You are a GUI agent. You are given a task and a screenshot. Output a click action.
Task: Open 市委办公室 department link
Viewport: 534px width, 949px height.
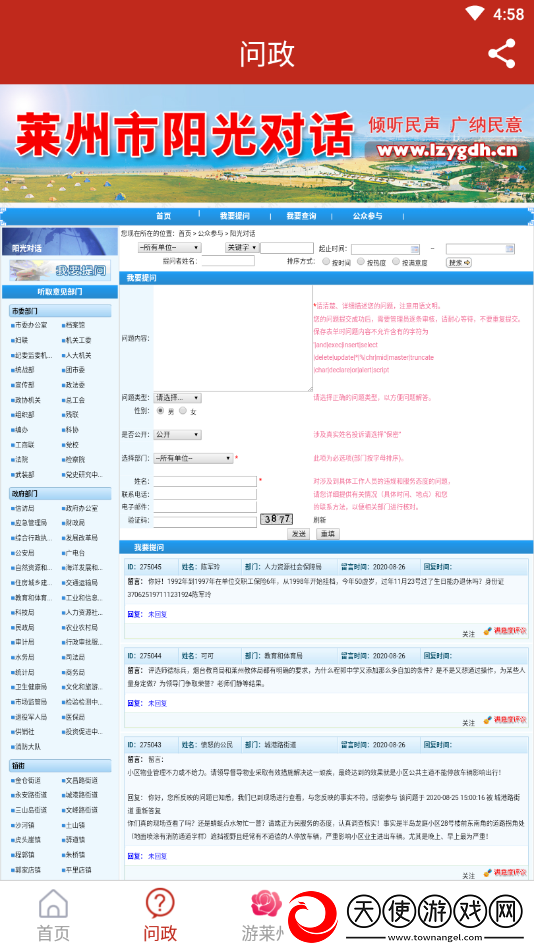click(30, 325)
